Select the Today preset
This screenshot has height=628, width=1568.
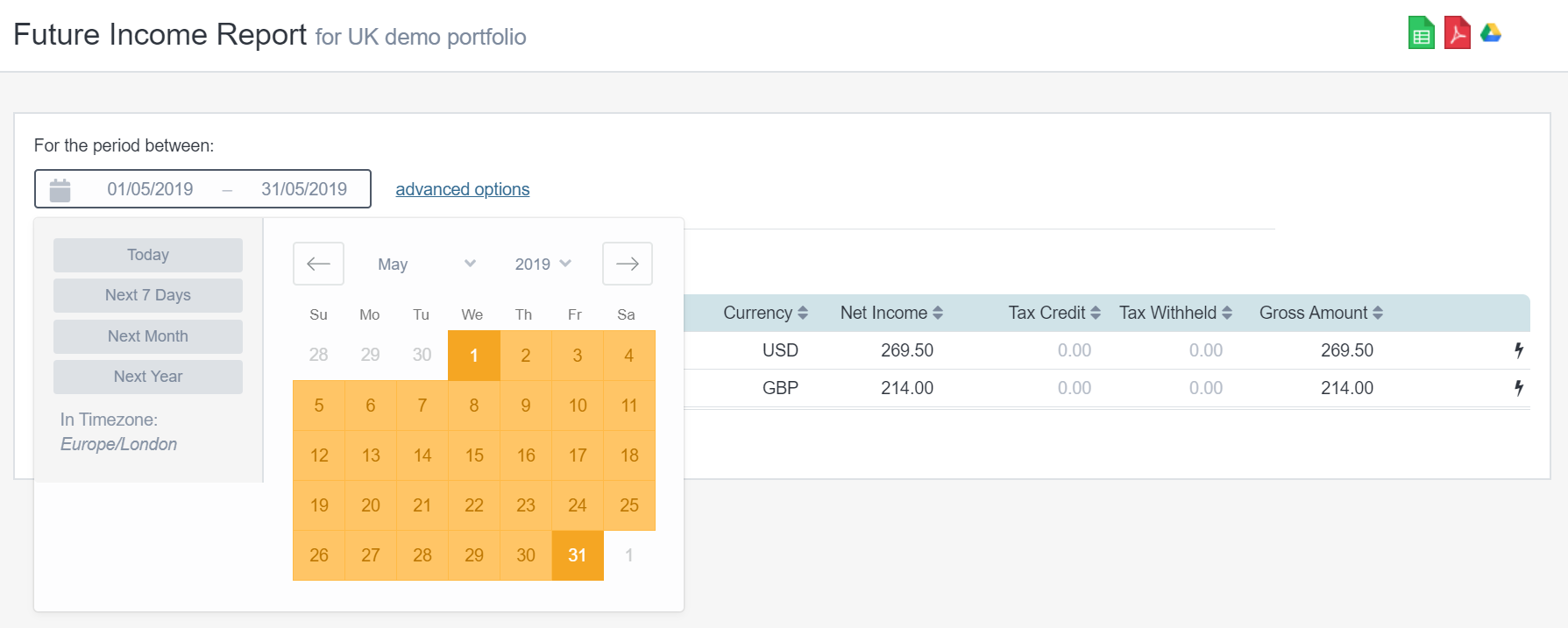point(148,255)
